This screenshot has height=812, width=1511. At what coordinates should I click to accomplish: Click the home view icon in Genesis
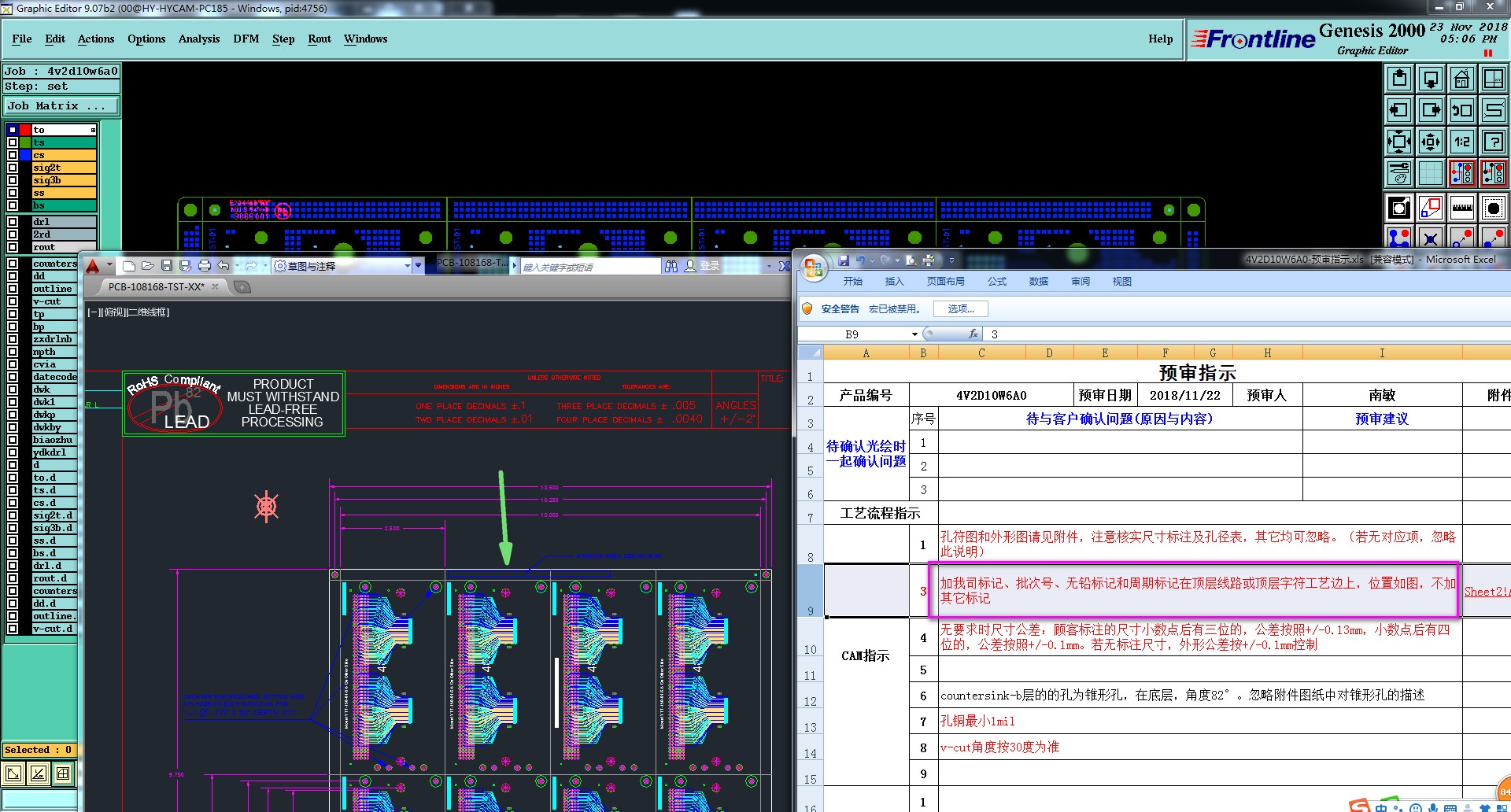1462,79
